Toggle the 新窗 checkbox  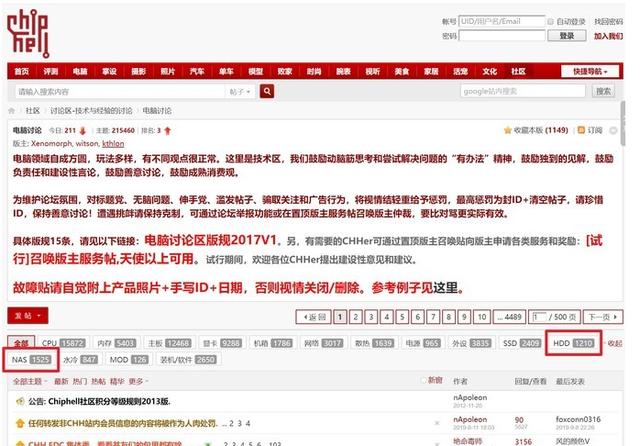[424, 380]
